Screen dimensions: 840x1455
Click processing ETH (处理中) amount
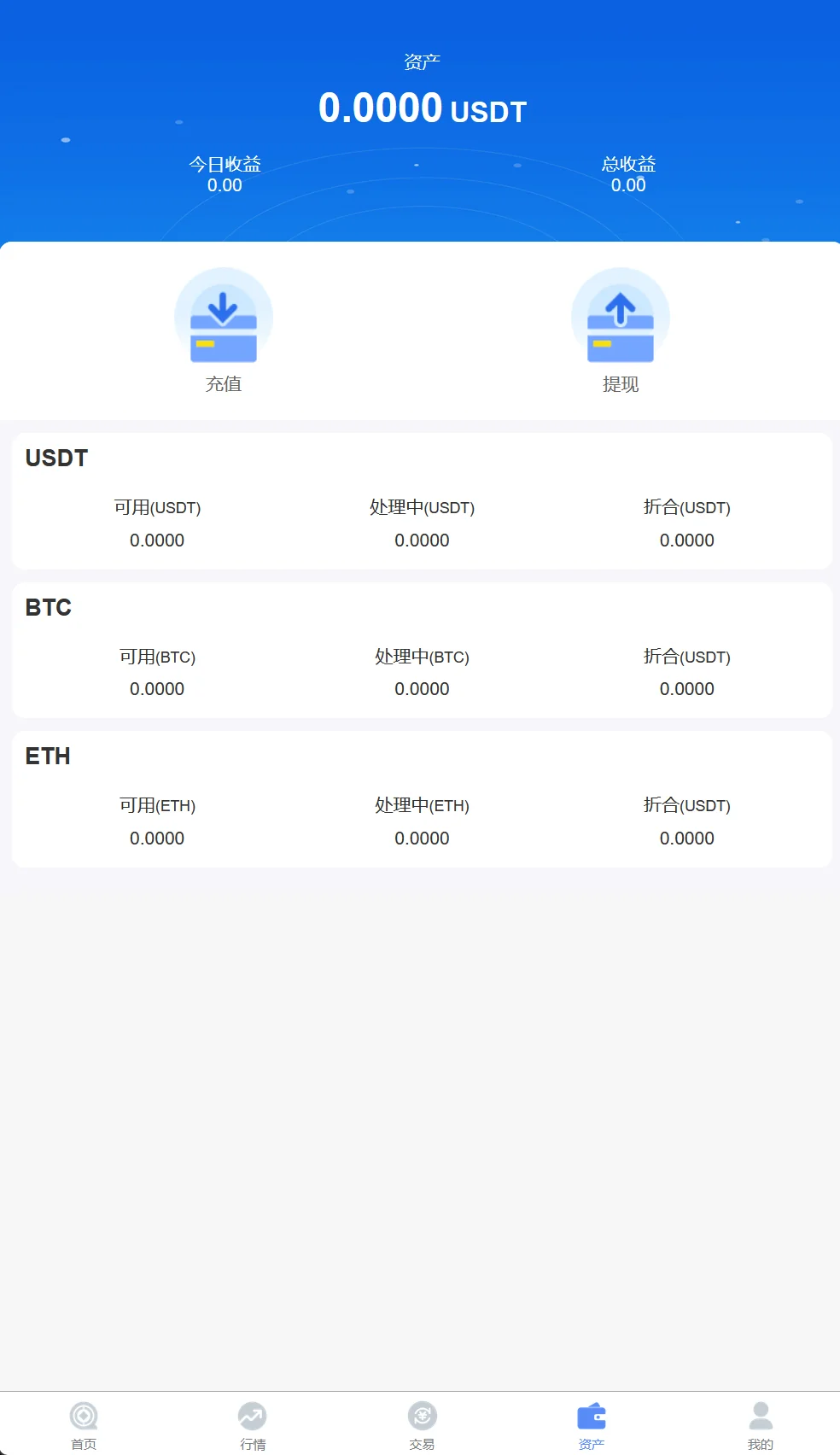(x=422, y=839)
